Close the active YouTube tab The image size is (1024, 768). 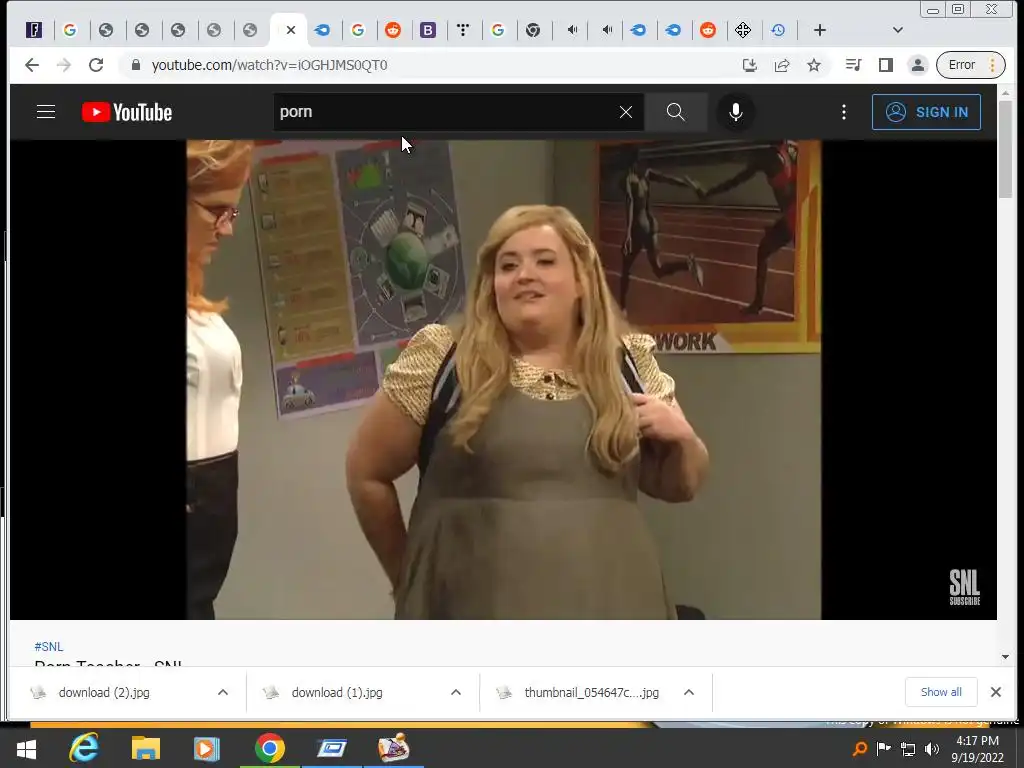click(291, 30)
